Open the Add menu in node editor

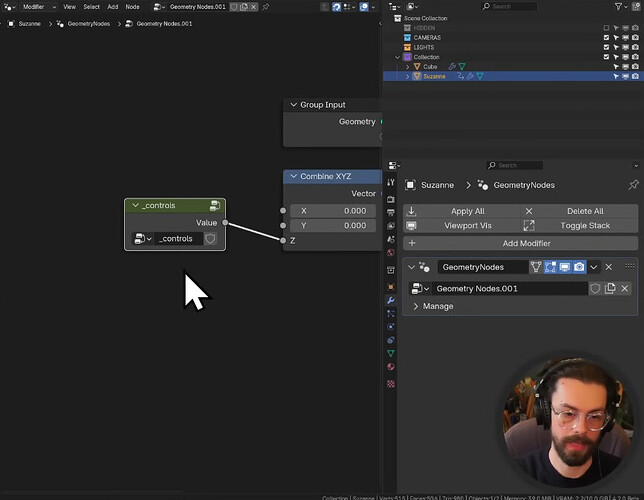(x=113, y=7)
